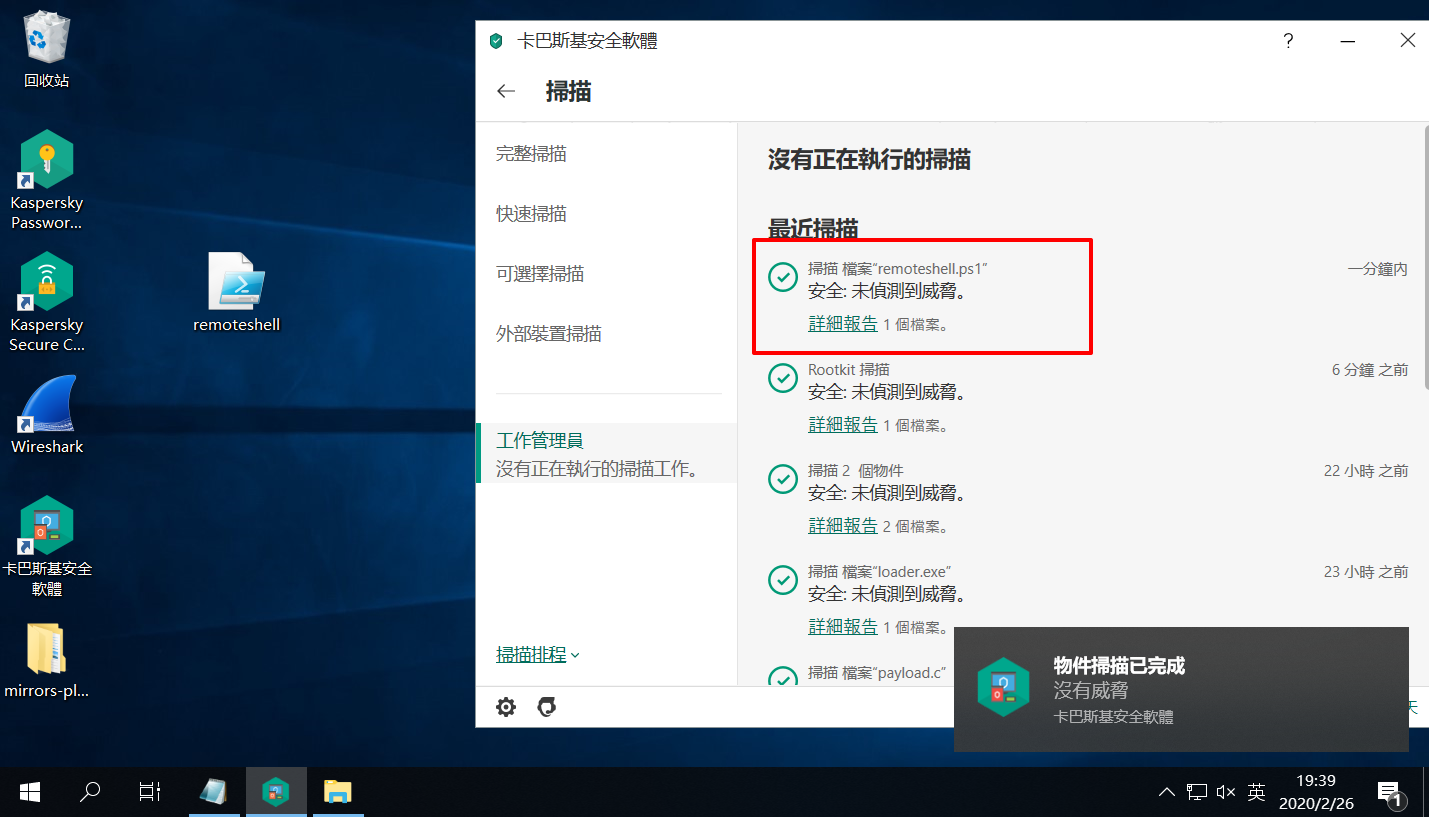Open 卡巴斯基安全軟體 desktop shortcut
This screenshot has height=817, width=1429.
click(x=47, y=547)
